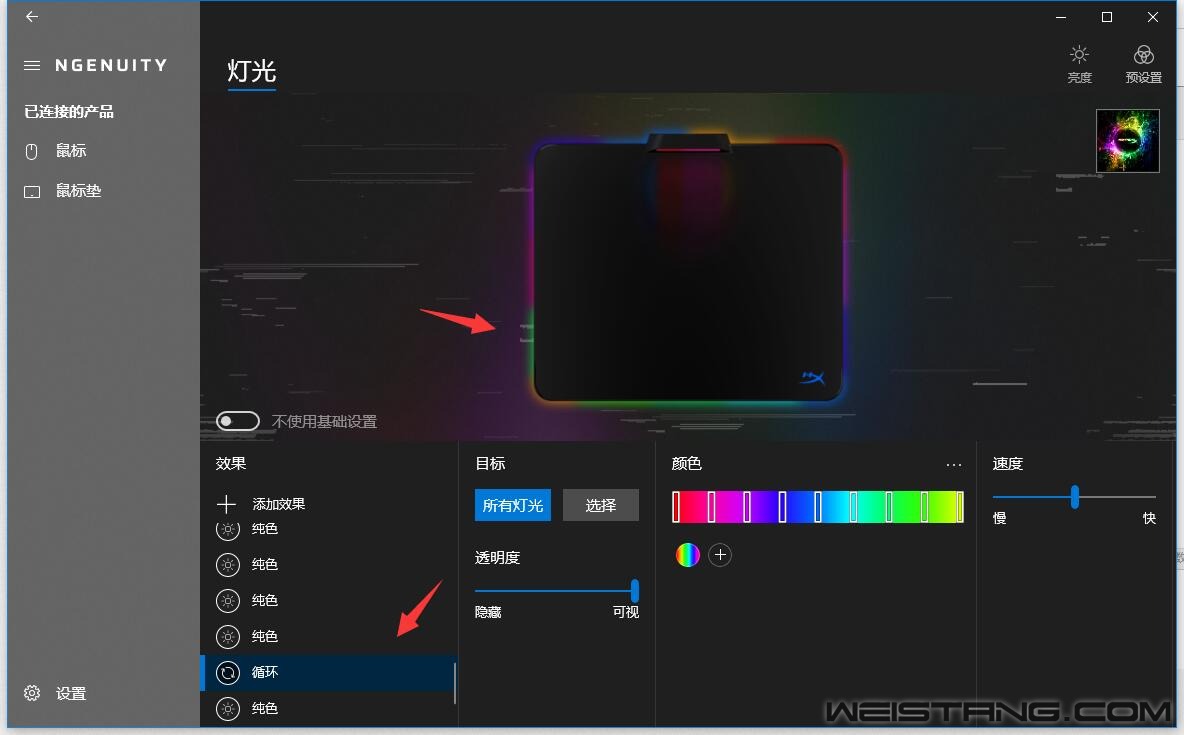Pick the round rainbow color swatch
Screen dimensions: 1184x735
click(x=687, y=555)
